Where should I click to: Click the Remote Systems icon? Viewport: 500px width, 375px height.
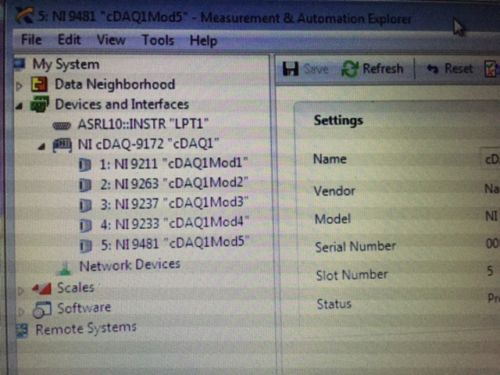coord(22,331)
